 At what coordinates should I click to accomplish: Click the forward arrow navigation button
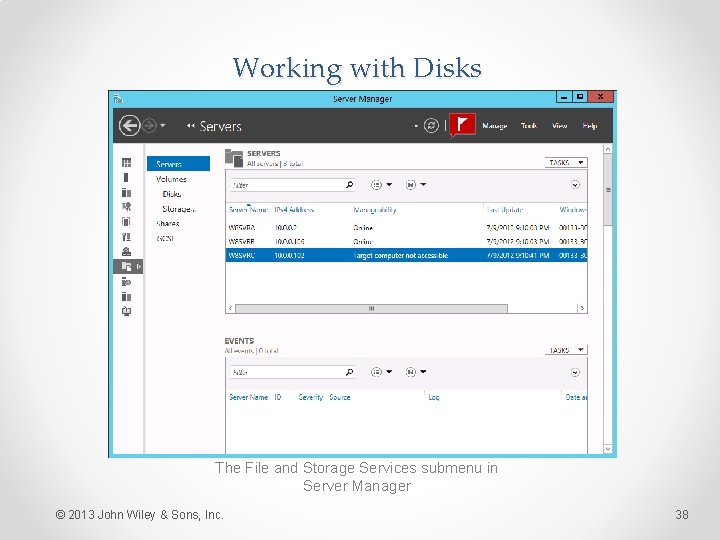149,125
